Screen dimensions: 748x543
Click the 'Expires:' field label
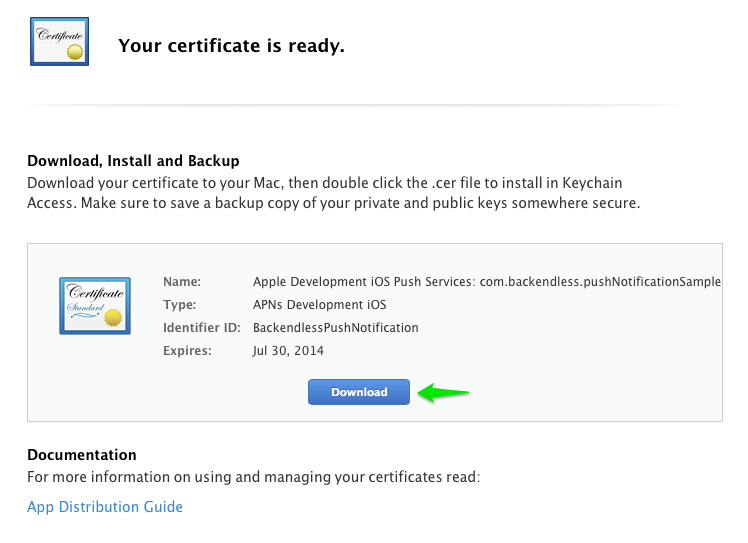point(187,351)
